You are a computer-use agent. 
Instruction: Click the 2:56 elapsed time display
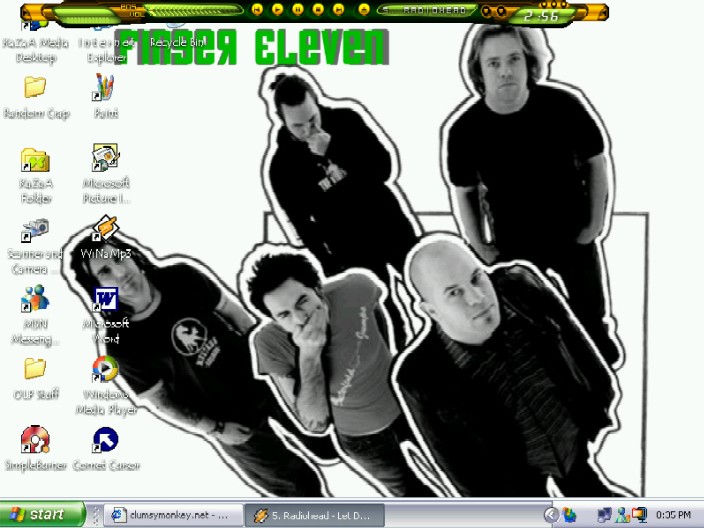(541, 16)
